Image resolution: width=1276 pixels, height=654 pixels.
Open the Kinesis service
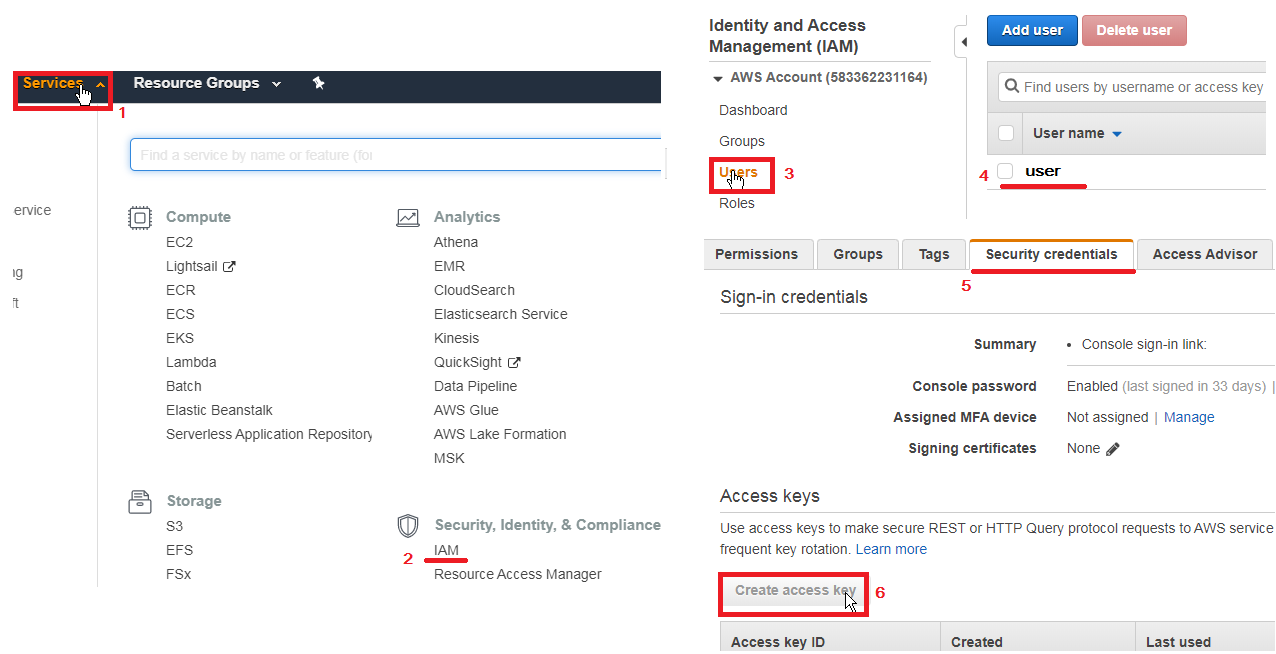456,338
